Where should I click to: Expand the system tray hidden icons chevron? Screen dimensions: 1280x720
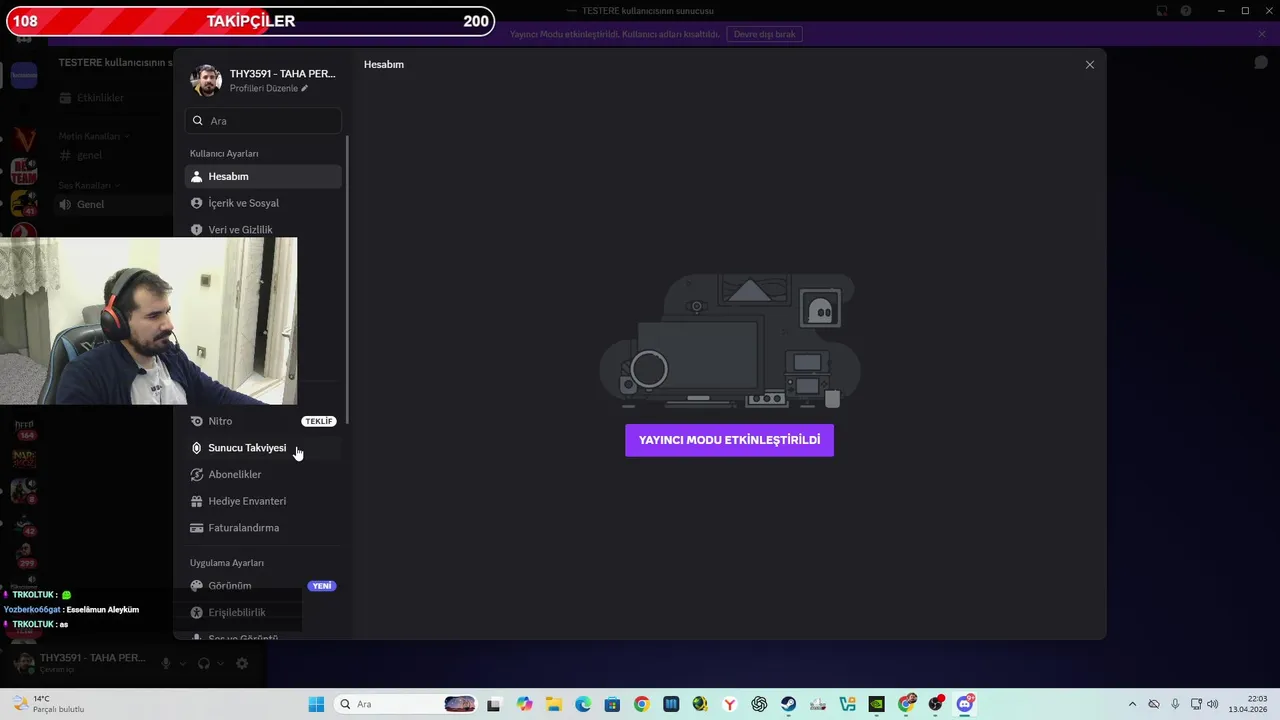click(x=1132, y=704)
